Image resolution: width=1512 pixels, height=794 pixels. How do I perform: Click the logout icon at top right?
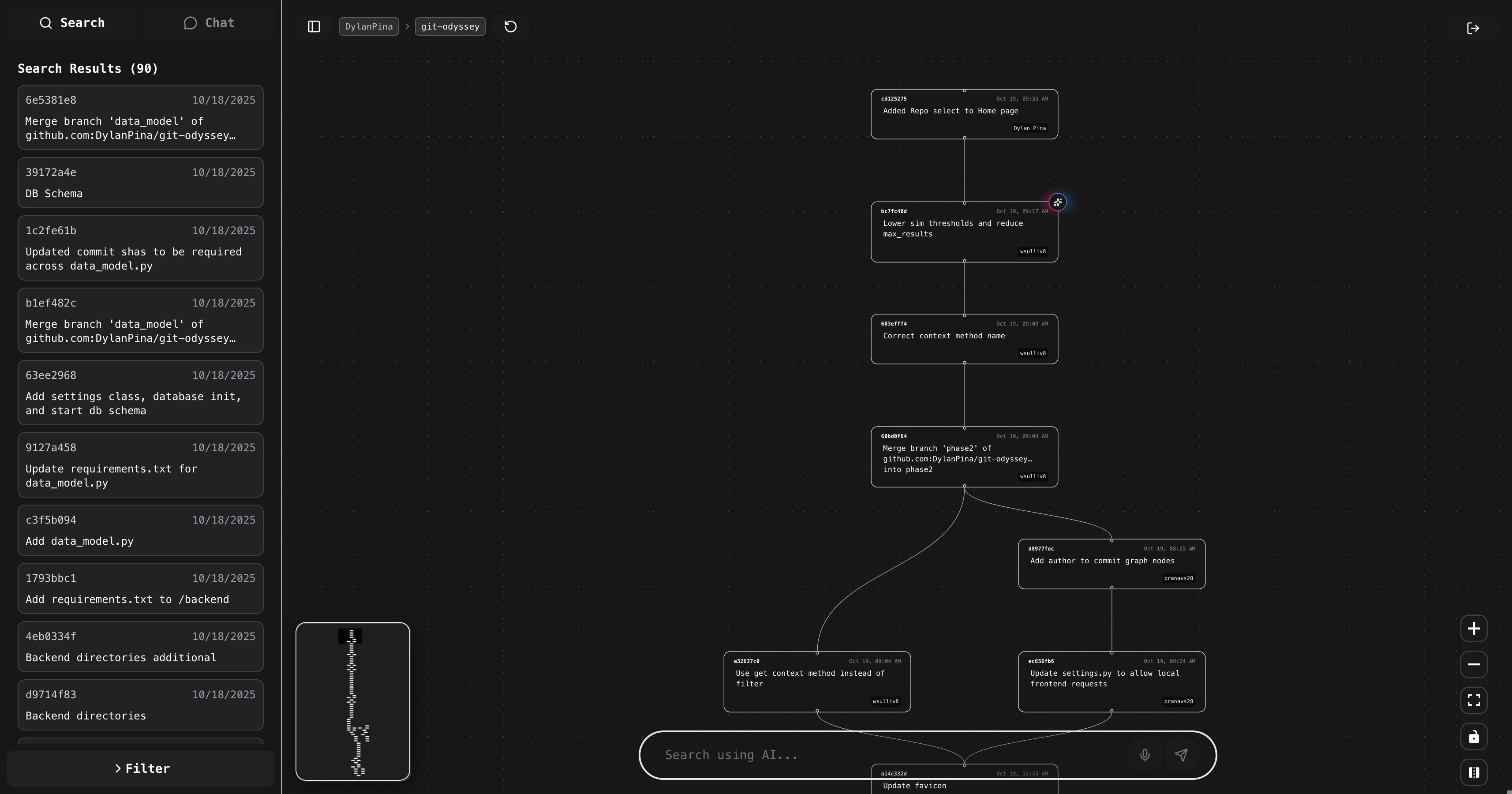click(x=1473, y=28)
